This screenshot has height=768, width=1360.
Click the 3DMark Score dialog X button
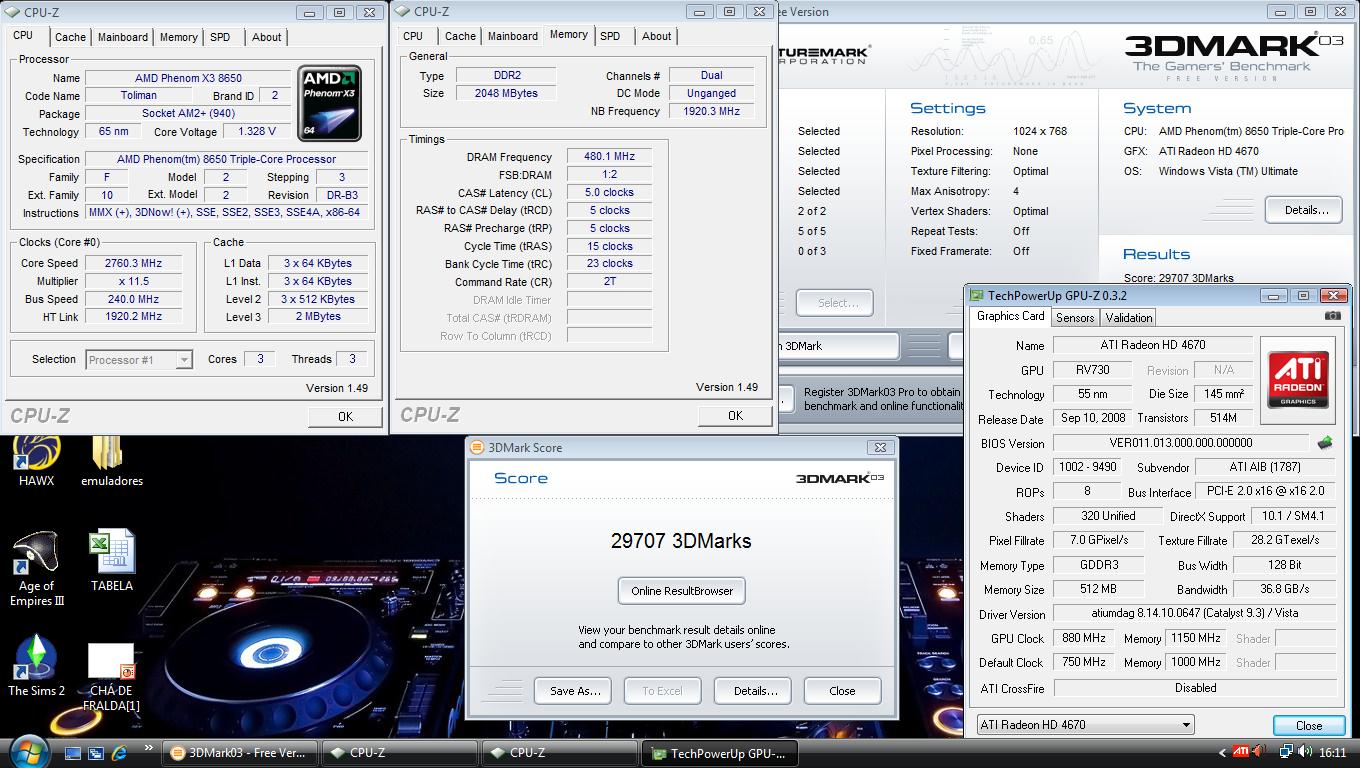(880, 447)
